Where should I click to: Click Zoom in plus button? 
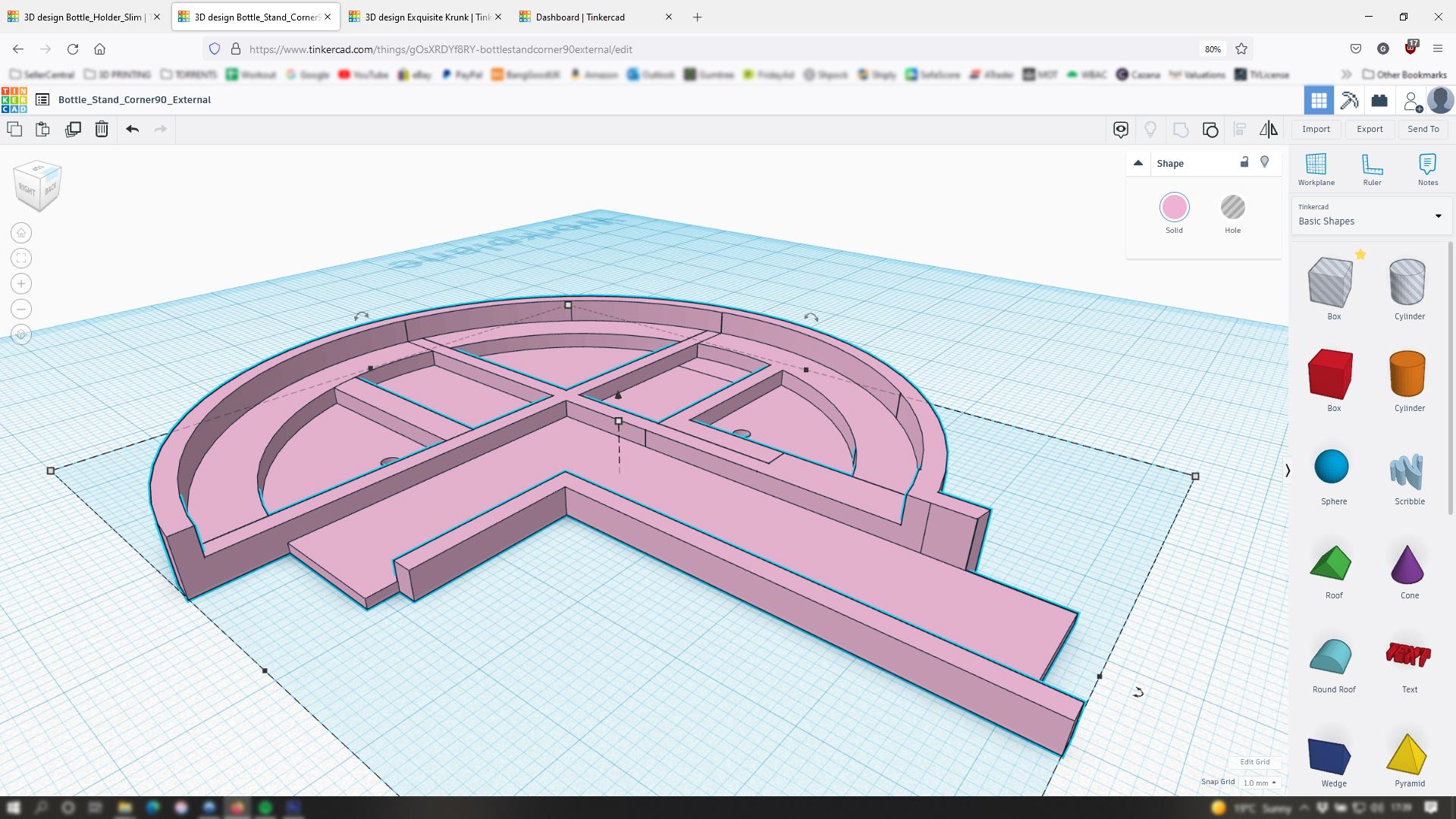(21, 284)
